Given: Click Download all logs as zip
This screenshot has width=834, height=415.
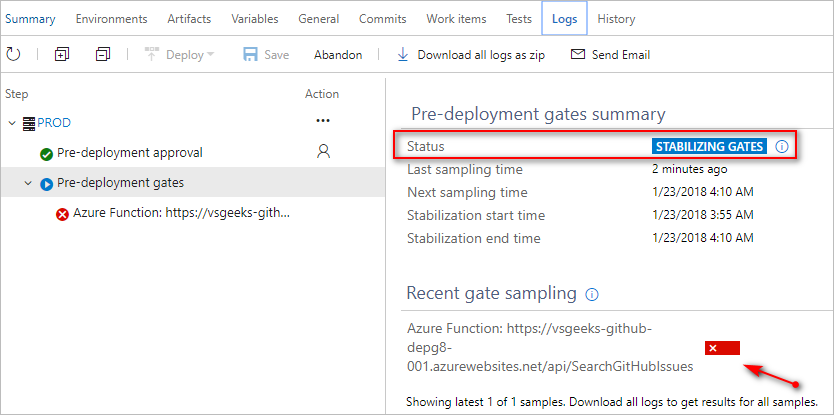Looking at the screenshot, I should coord(470,55).
